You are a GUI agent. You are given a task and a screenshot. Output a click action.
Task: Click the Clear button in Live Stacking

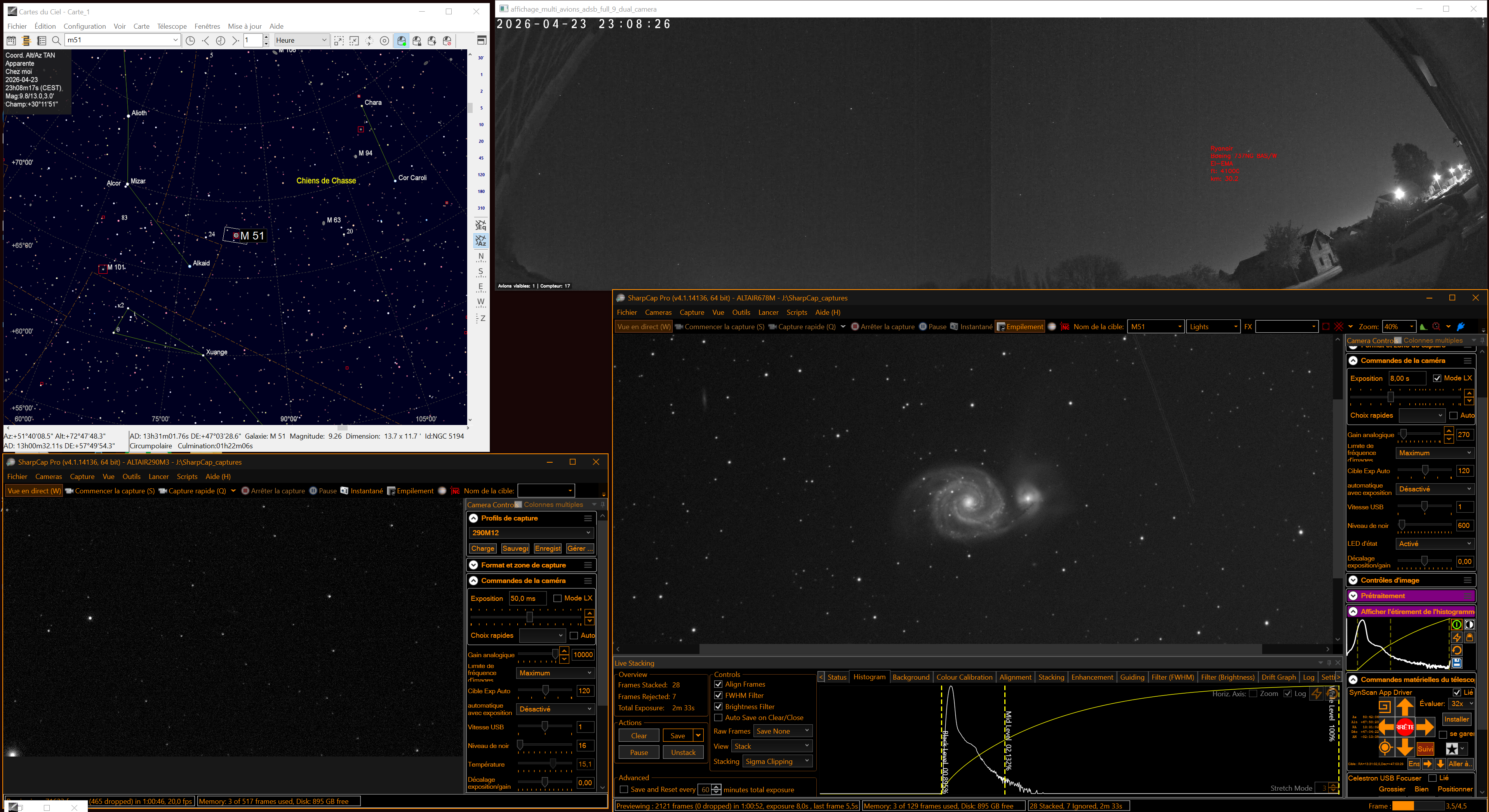click(x=639, y=735)
